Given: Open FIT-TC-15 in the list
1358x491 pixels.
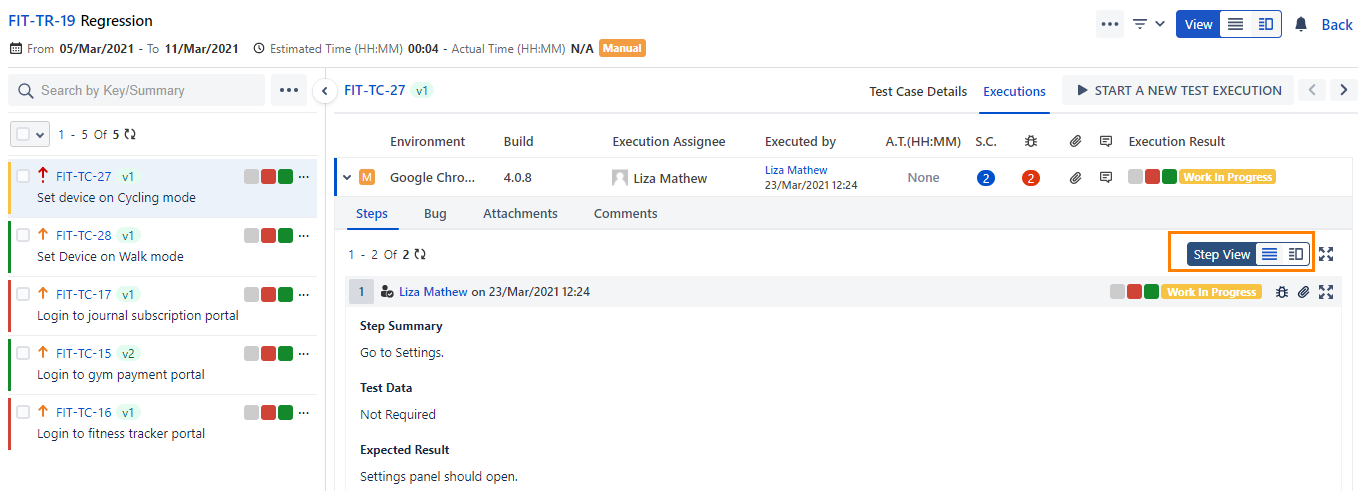Looking at the screenshot, I should click(84, 354).
